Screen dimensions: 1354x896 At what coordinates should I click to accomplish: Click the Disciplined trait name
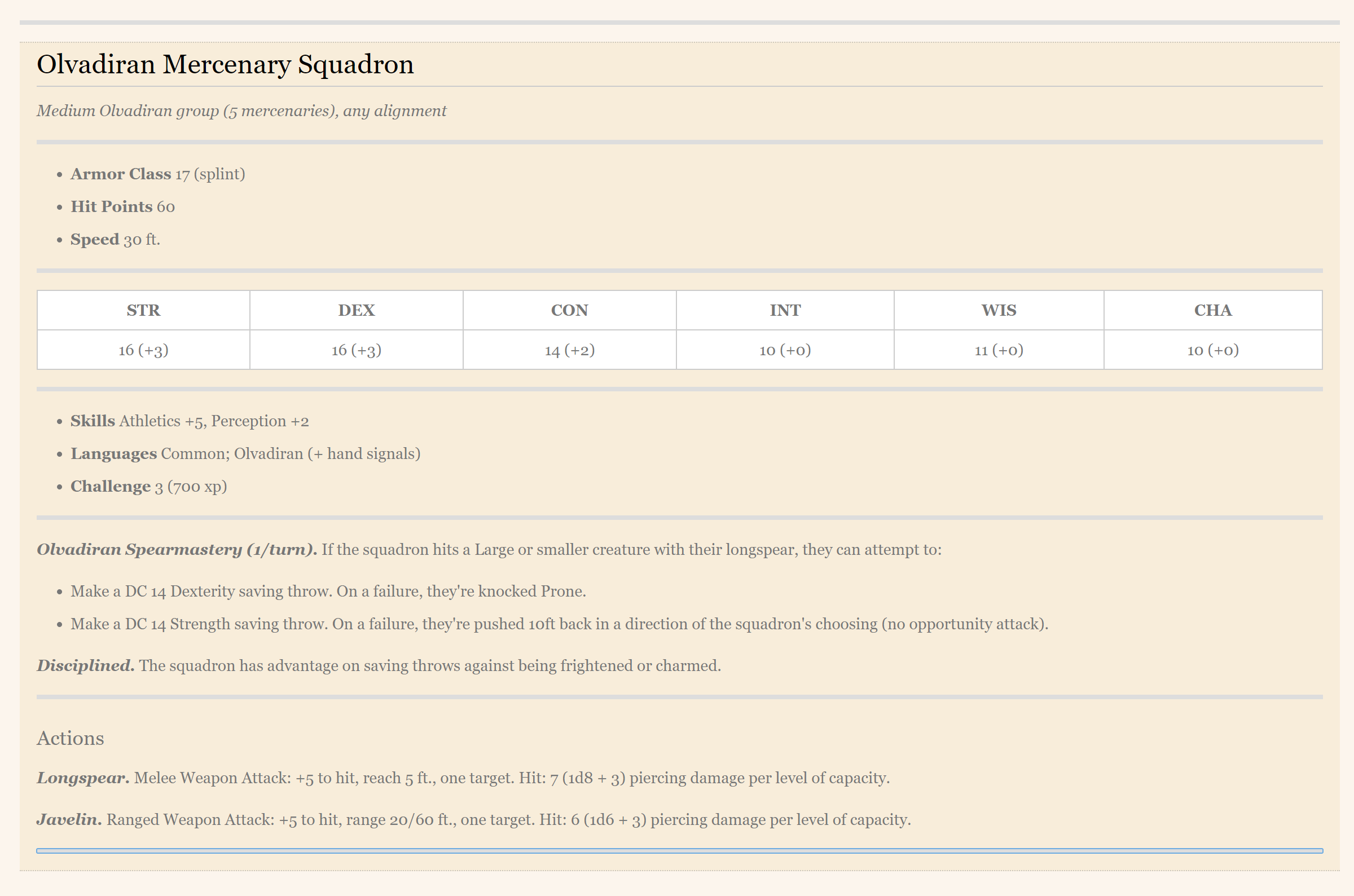(86, 665)
